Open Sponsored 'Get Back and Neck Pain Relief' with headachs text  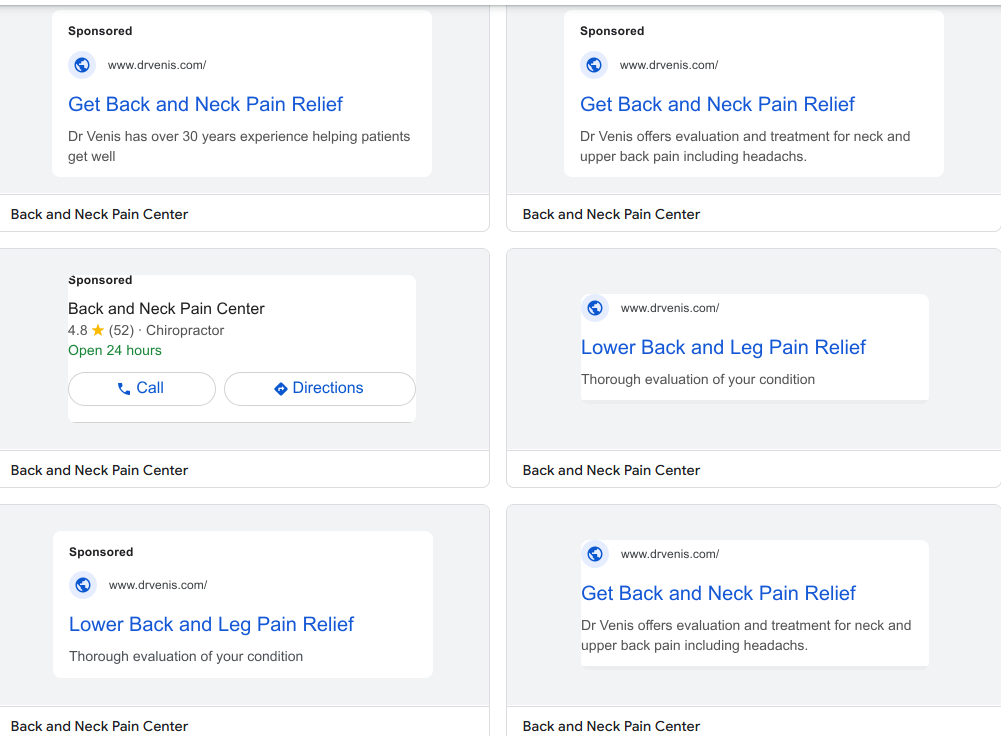717,104
